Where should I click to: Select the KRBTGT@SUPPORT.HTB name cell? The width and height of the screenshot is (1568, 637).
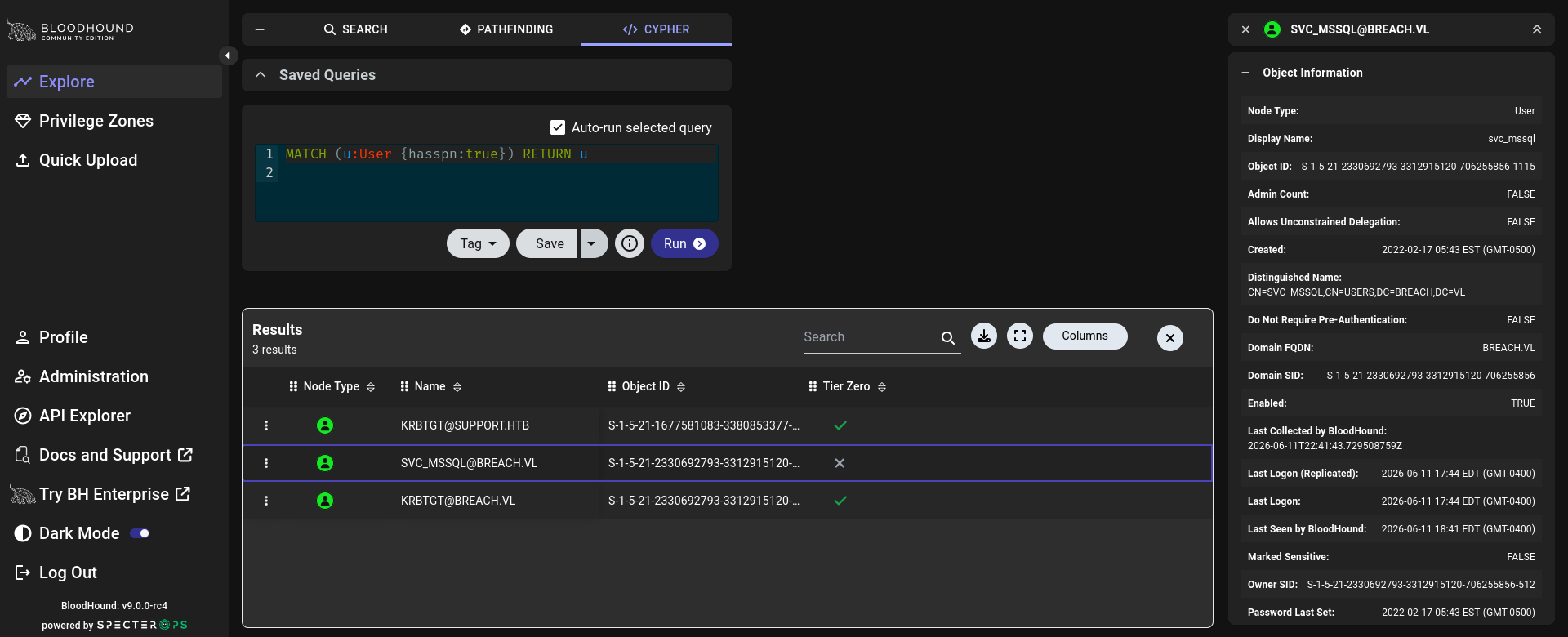(x=465, y=425)
